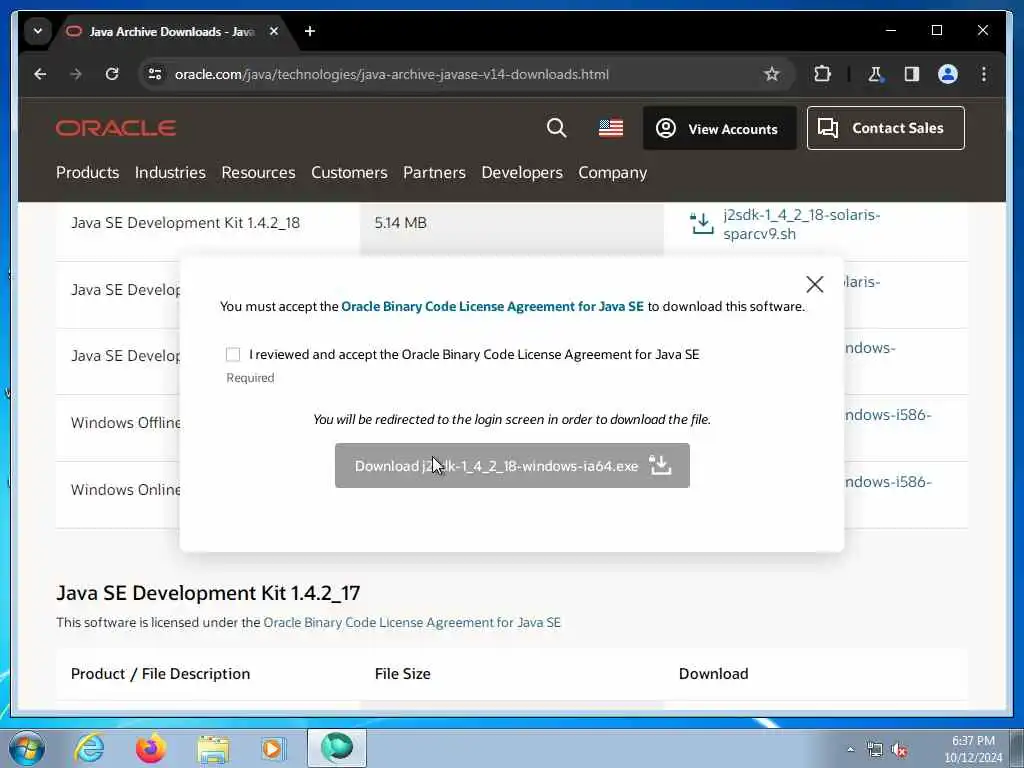The width and height of the screenshot is (1024, 768).
Task: Click Download j2sdk-1_4_2_18-windows-ia64.exe button
Action: tap(512, 466)
